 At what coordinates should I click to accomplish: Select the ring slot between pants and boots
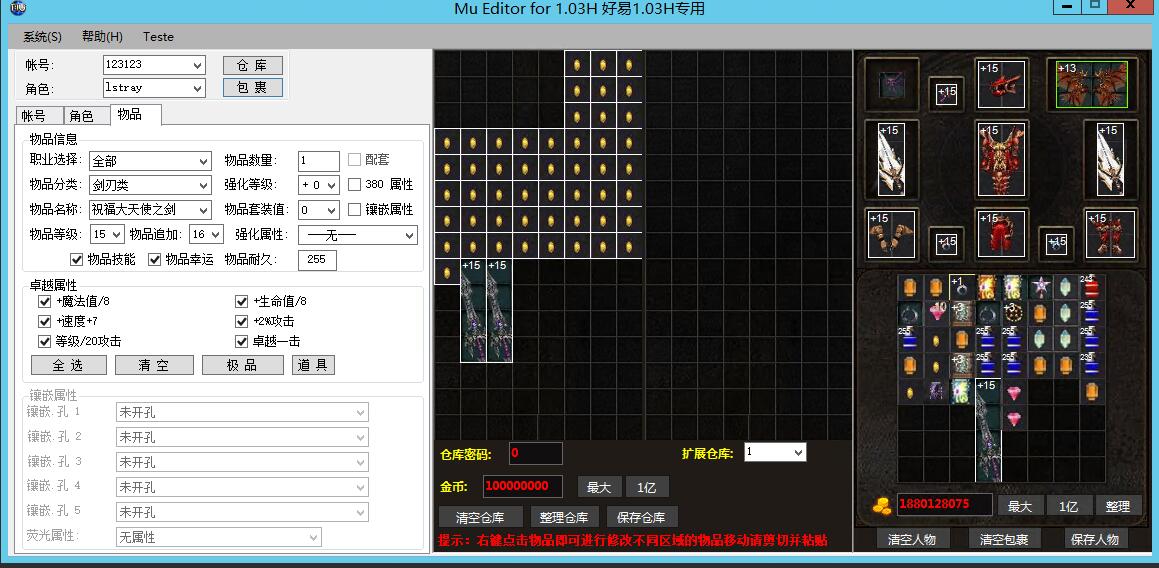click(1056, 243)
